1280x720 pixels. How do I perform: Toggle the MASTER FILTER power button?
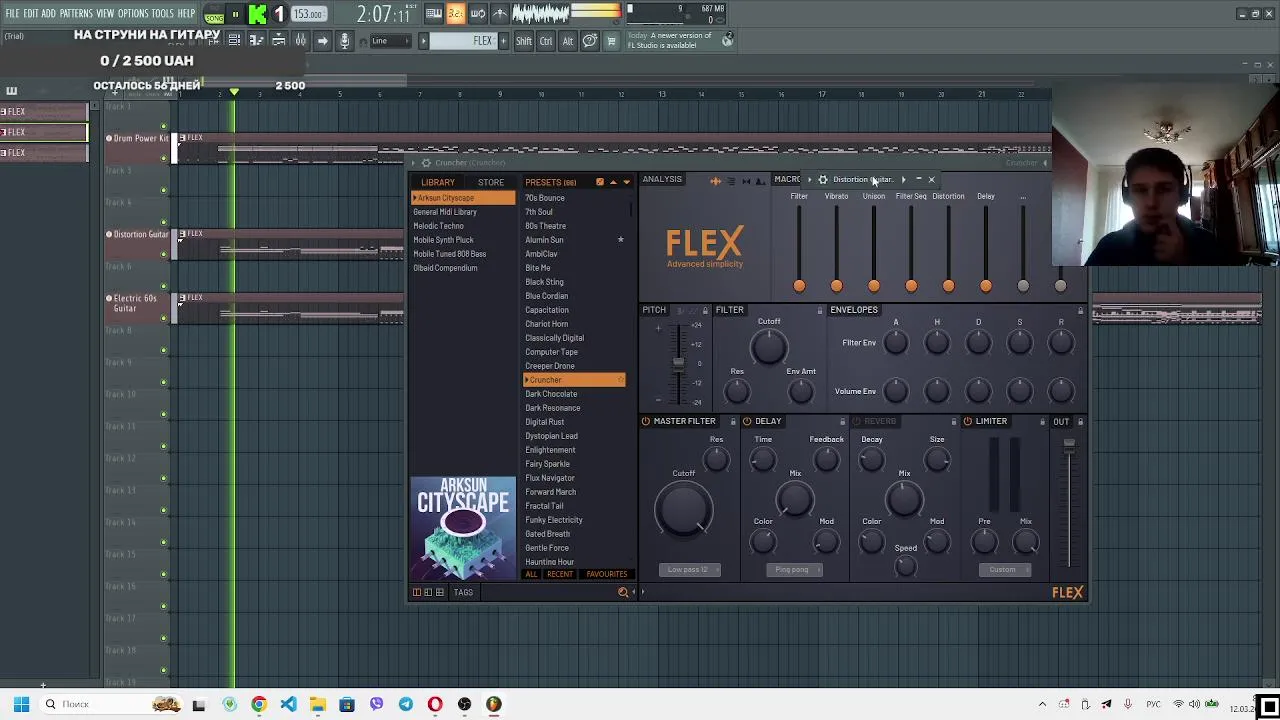point(646,421)
